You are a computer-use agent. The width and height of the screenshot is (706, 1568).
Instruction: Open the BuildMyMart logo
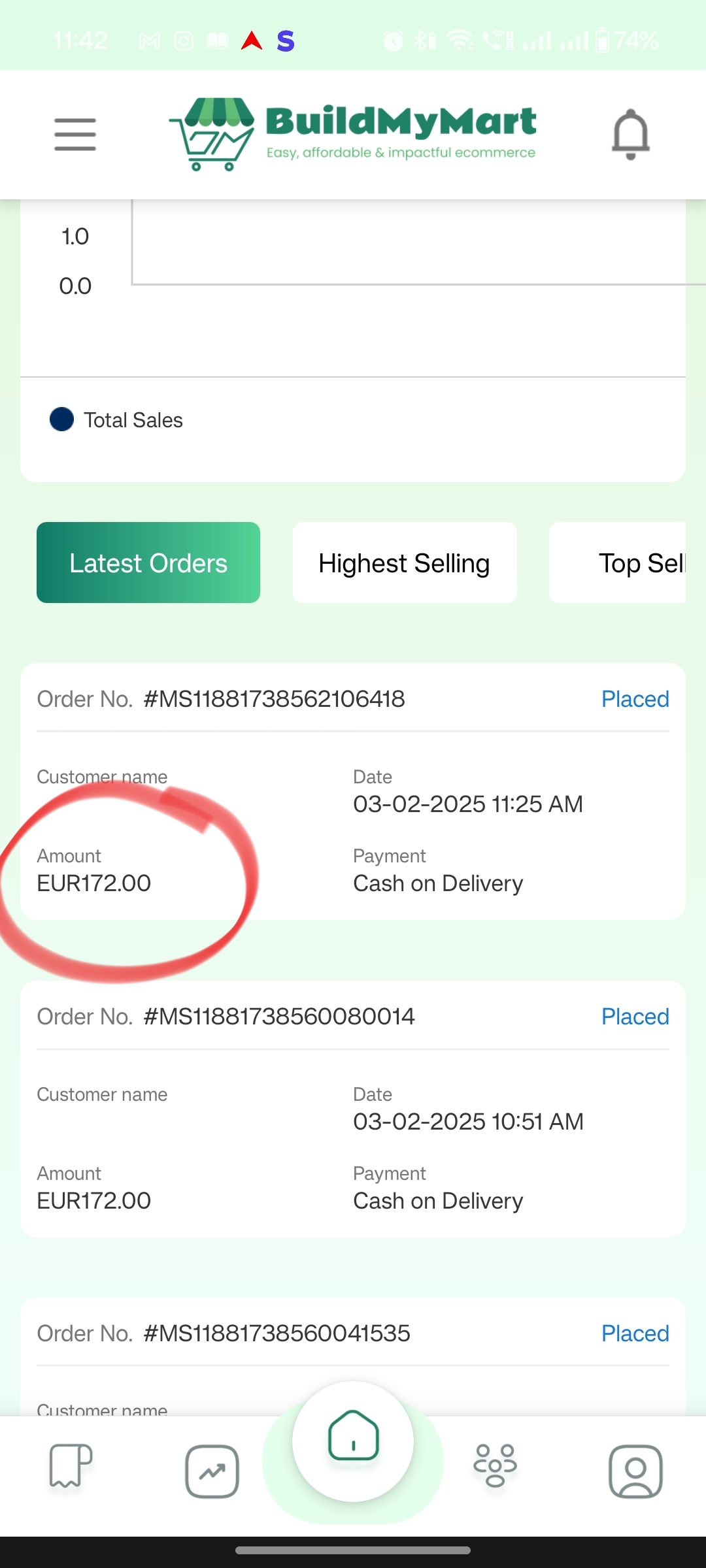pyautogui.click(x=353, y=134)
